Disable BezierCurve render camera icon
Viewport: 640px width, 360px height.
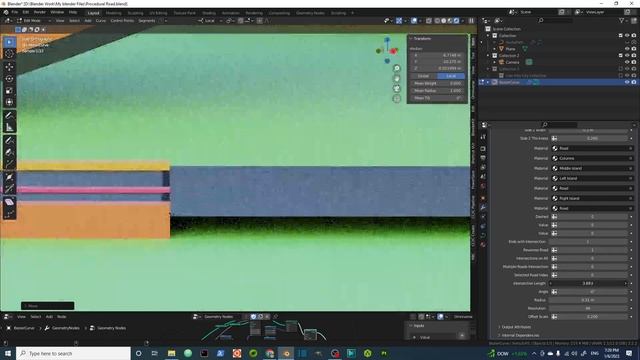pos(634,82)
